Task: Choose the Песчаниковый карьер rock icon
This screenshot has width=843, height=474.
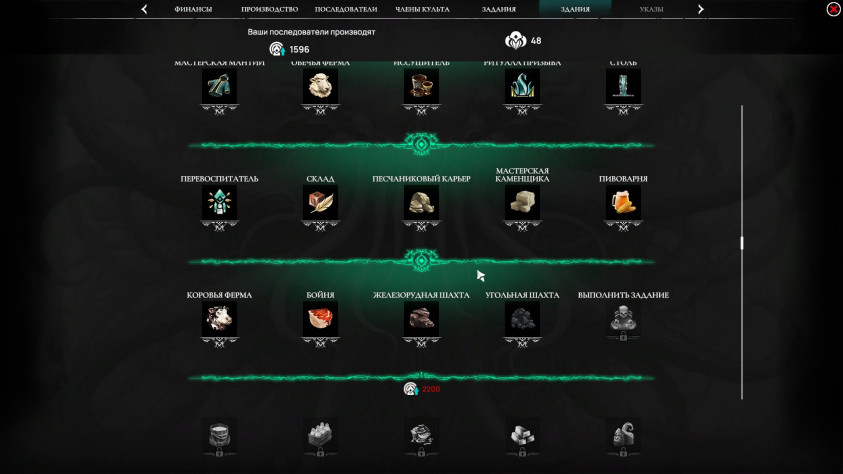Action: pyautogui.click(x=422, y=203)
